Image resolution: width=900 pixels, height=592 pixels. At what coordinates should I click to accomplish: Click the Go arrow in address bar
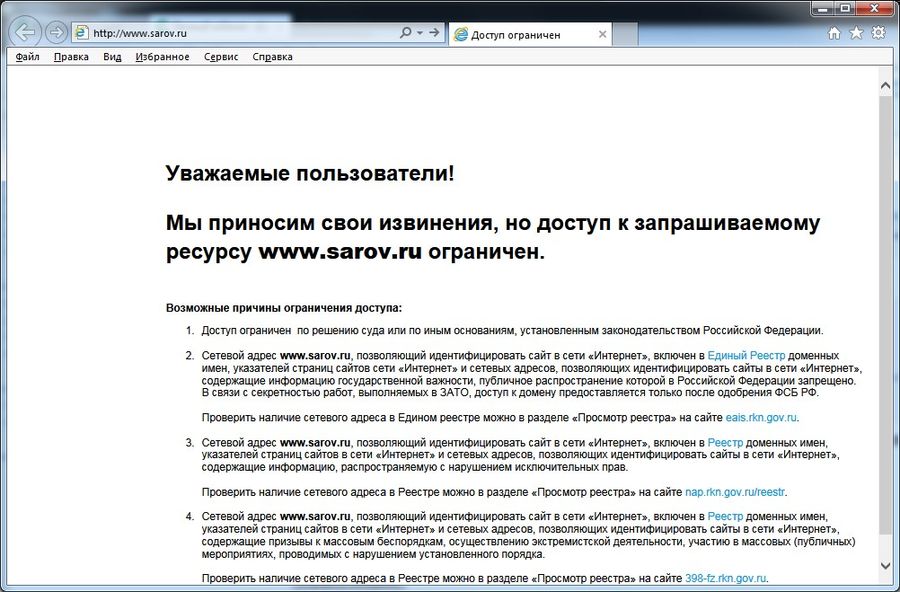(434, 33)
